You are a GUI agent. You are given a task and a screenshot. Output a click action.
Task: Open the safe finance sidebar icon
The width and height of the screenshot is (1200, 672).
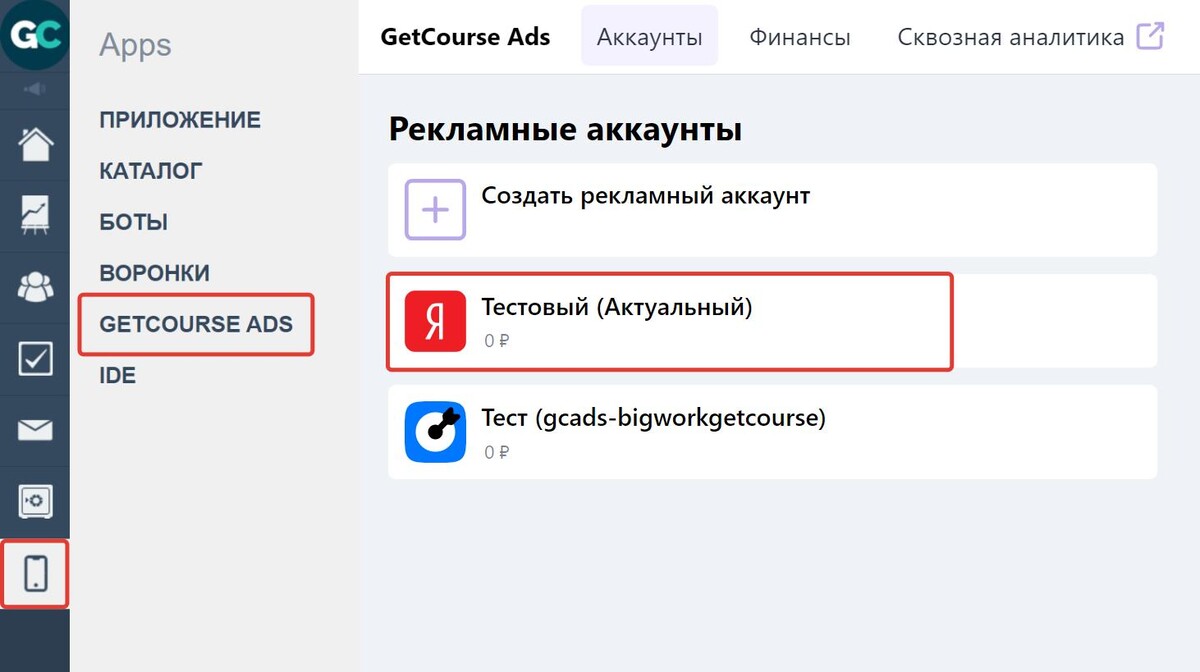point(35,501)
